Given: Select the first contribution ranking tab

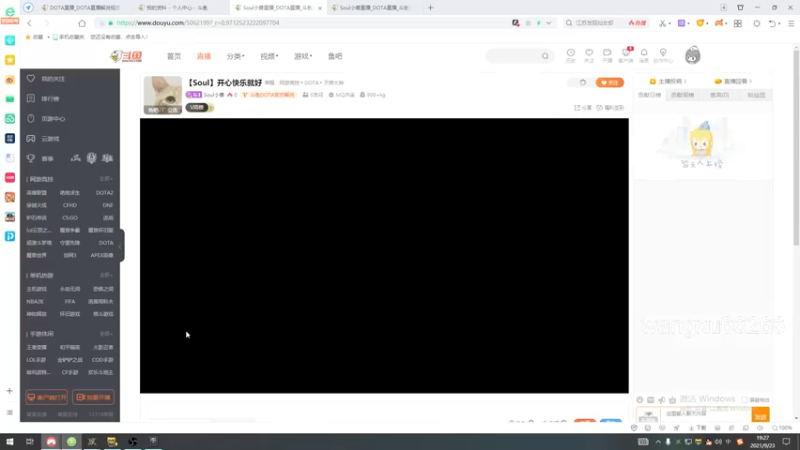Looking at the screenshot, I should 649,95.
